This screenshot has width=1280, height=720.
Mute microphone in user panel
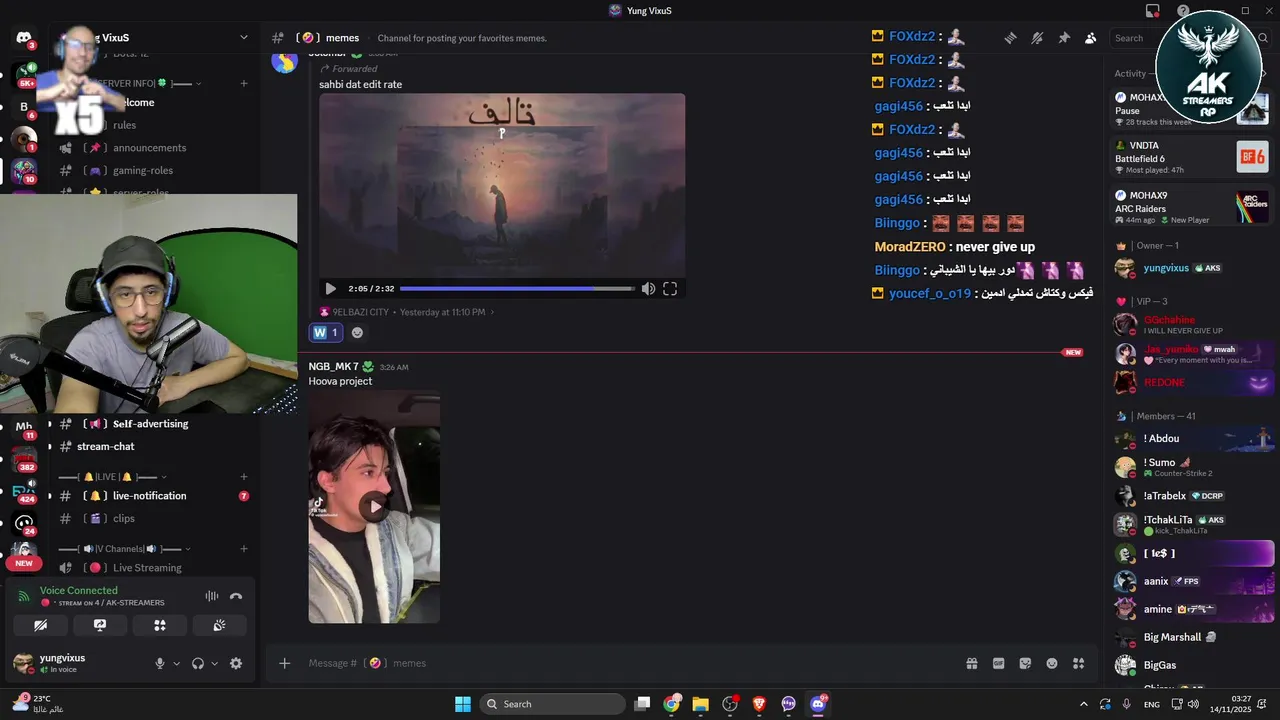click(x=159, y=663)
